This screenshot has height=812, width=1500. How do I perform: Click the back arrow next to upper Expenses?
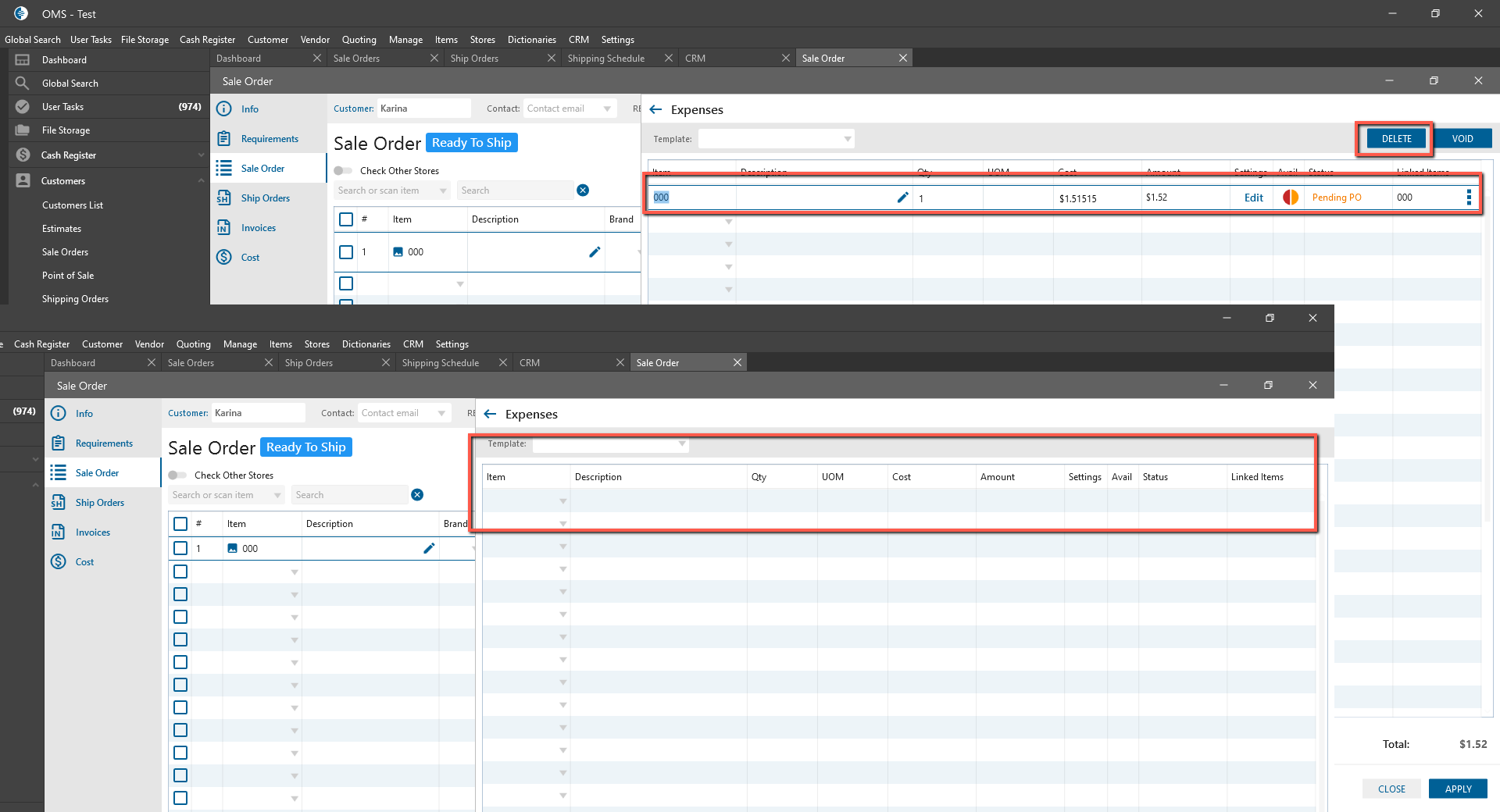coord(655,110)
